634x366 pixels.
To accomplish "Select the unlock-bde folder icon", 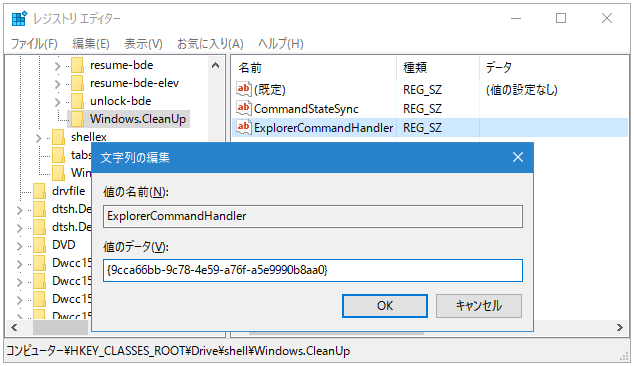I will 77,101.
